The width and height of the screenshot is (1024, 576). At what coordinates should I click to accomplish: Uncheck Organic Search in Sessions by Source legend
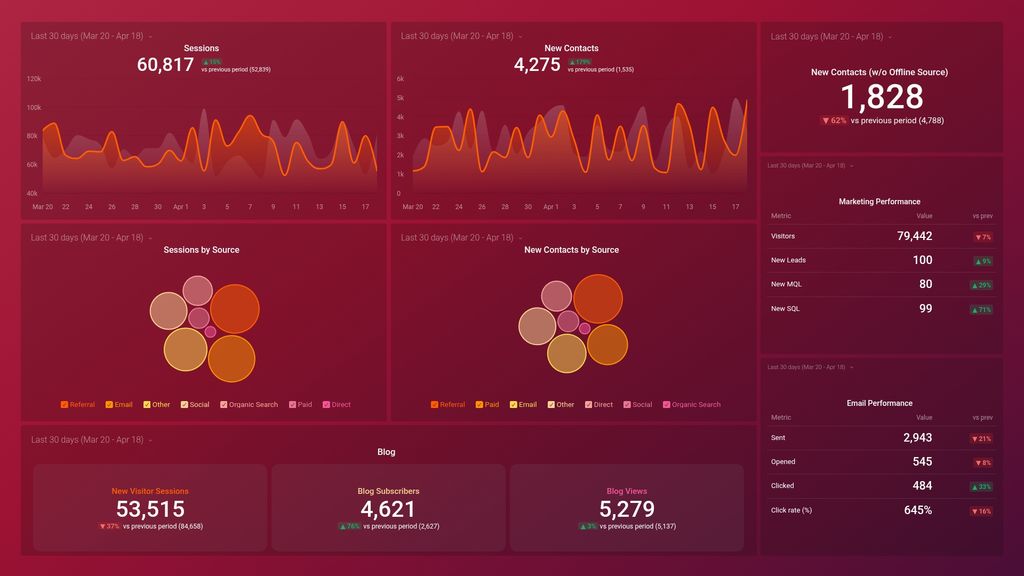(x=224, y=405)
